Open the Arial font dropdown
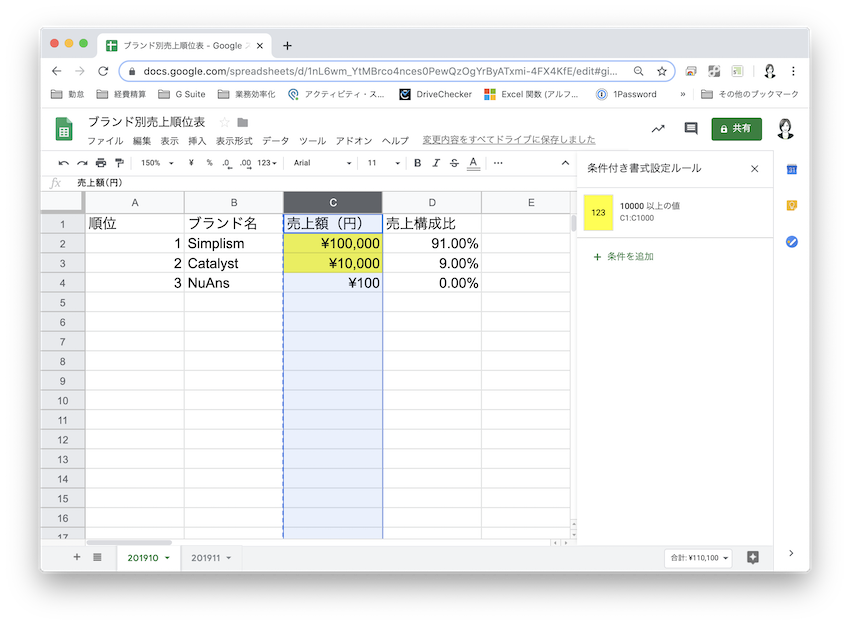The image size is (850, 625). (322, 163)
